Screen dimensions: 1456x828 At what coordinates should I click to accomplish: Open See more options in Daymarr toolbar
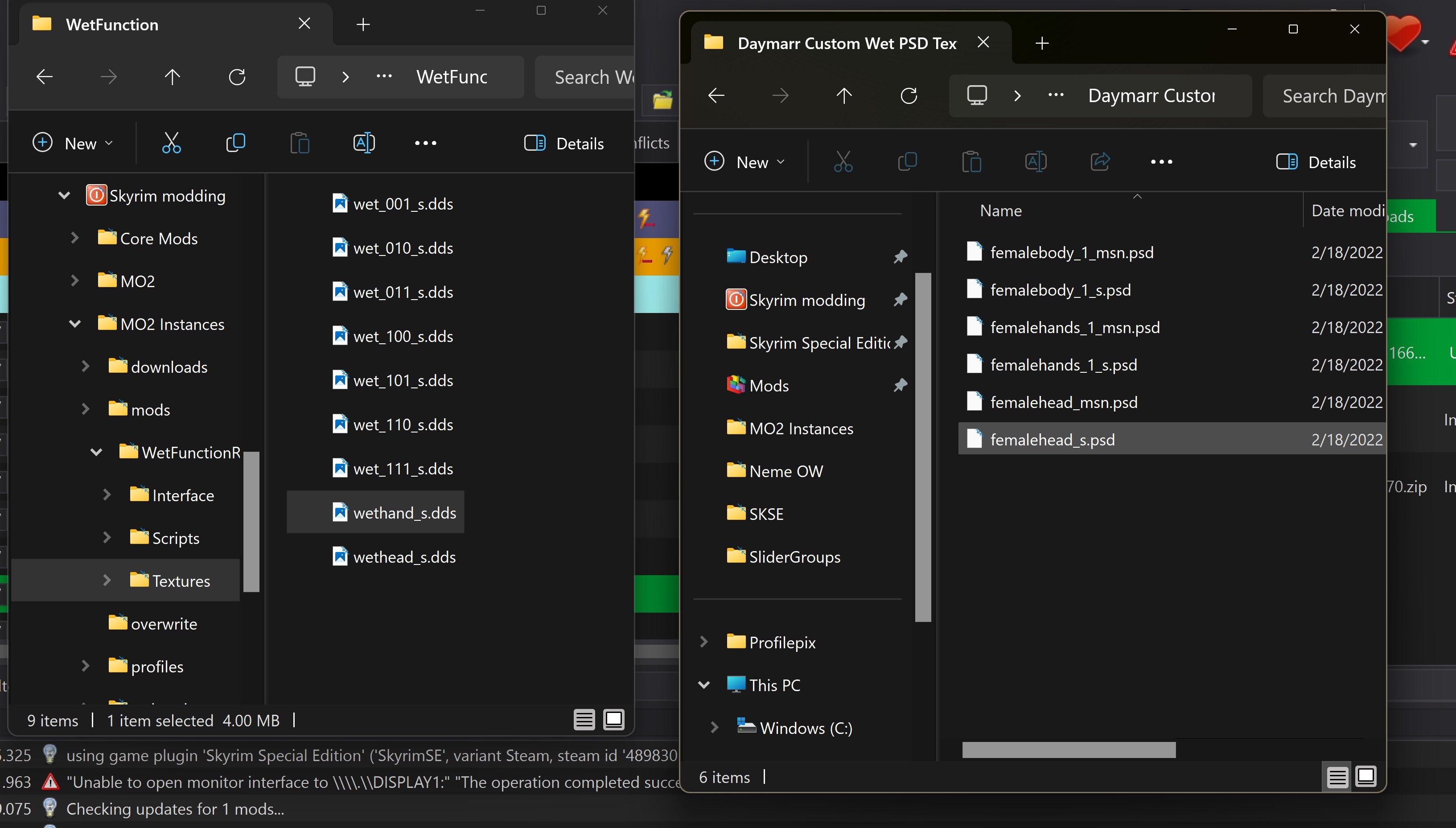pos(1161,162)
